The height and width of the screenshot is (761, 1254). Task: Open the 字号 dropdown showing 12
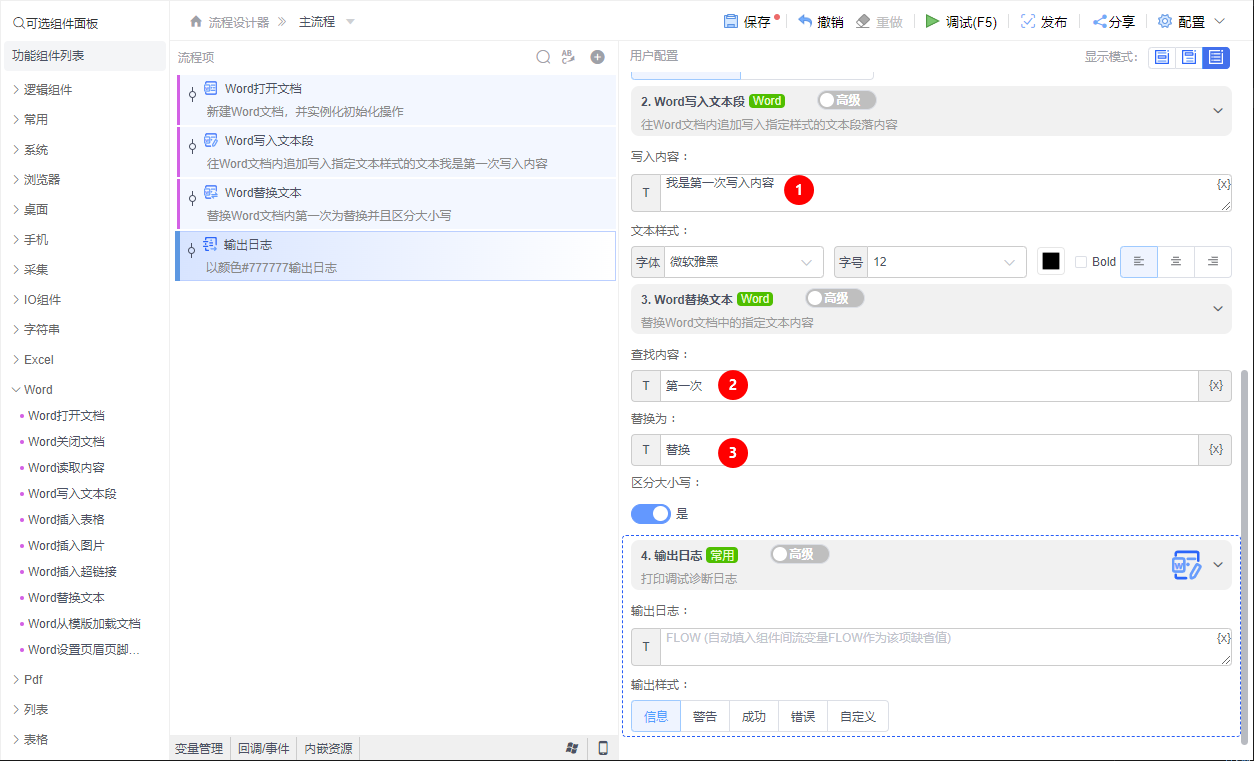(944, 261)
